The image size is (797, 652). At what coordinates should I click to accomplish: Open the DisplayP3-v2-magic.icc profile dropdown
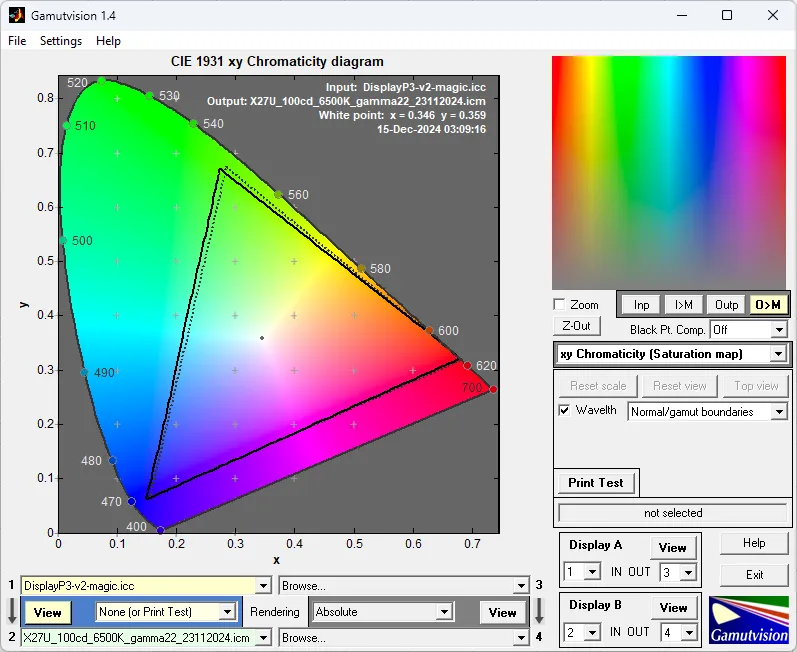pos(146,586)
